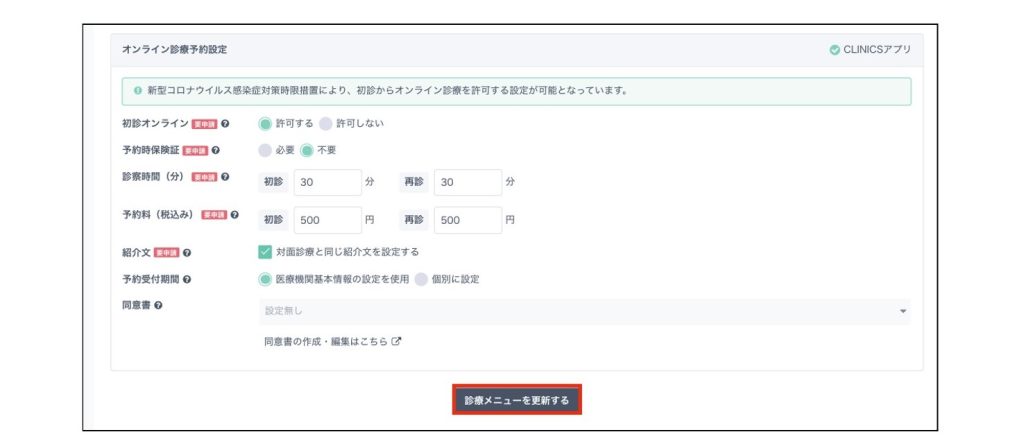1024x448 pixels.
Task: Select 個別に設定 for 予約受付期間
Action: (x=421, y=279)
